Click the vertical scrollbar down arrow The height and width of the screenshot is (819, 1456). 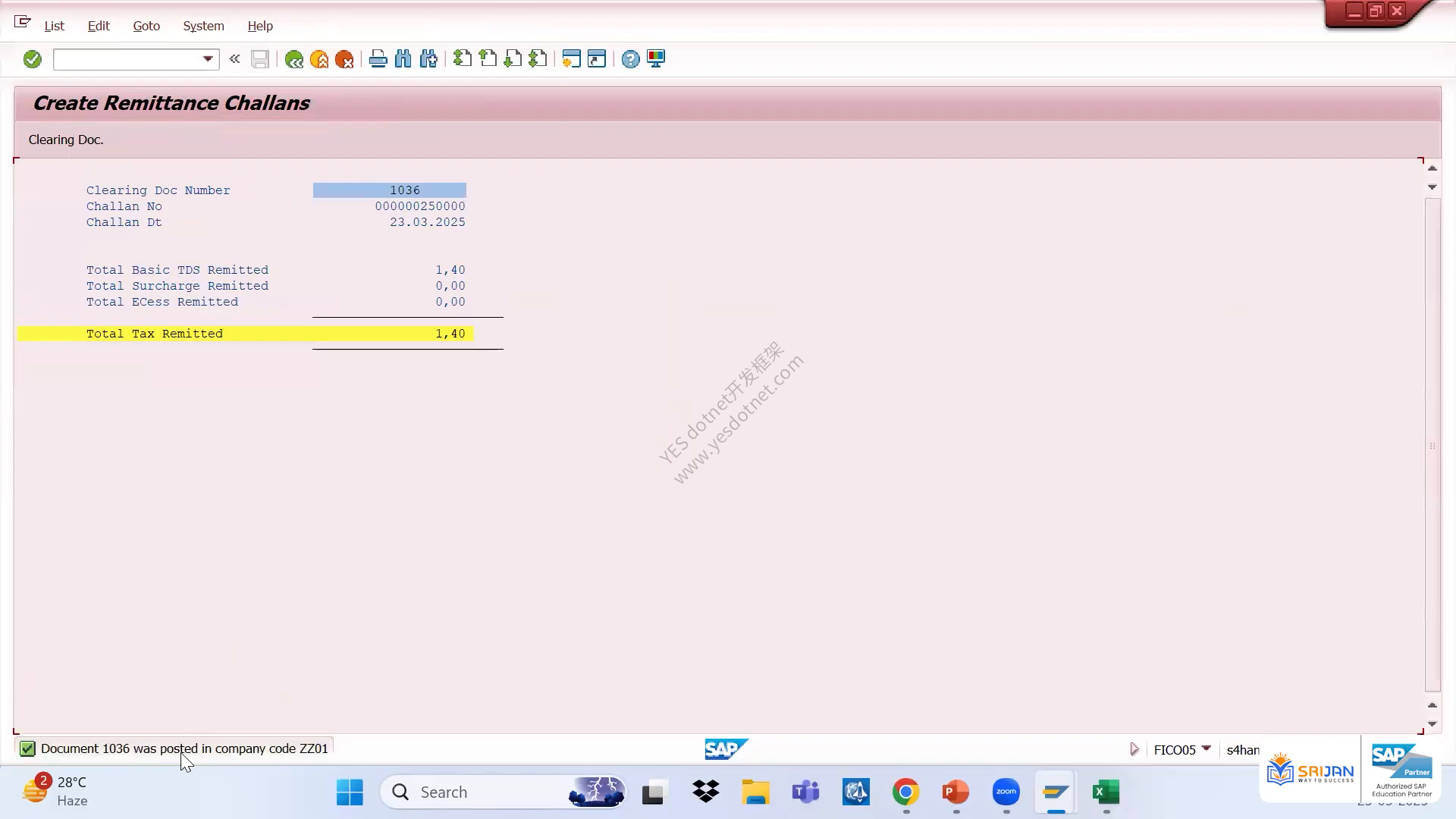(1432, 723)
